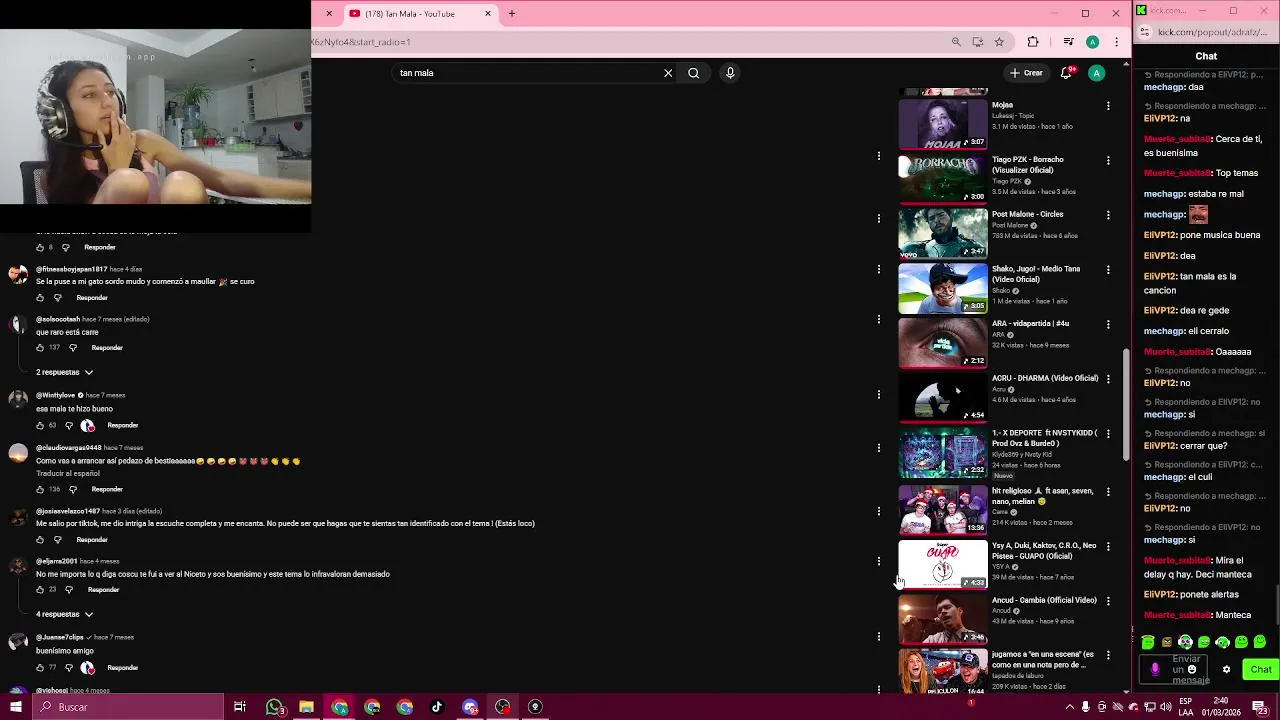The width and height of the screenshot is (1280, 720).
Task: Click the YouTube search magnifier button
Action: pos(693,73)
